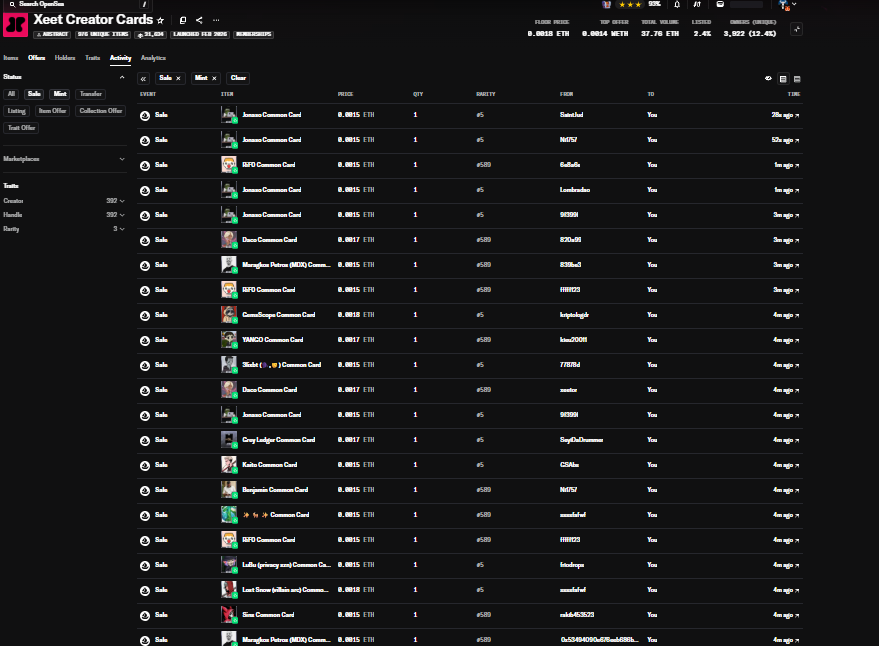The image size is (879, 646).
Task: Open transaction link for the 28s ago sale
Action: (797, 116)
